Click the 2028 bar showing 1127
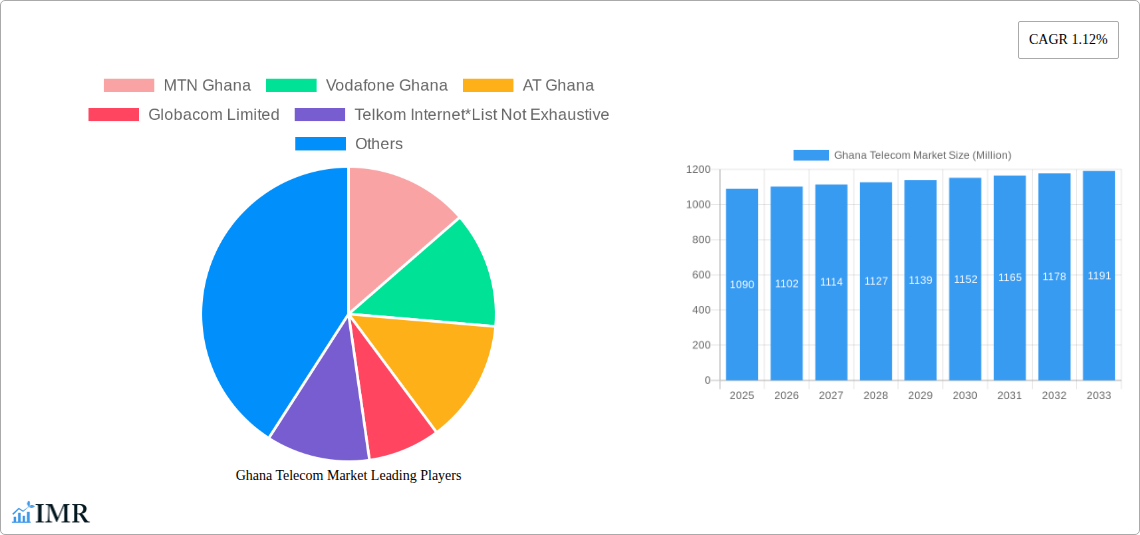Image resolution: width=1140 pixels, height=535 pixels. tap(876, 281)
